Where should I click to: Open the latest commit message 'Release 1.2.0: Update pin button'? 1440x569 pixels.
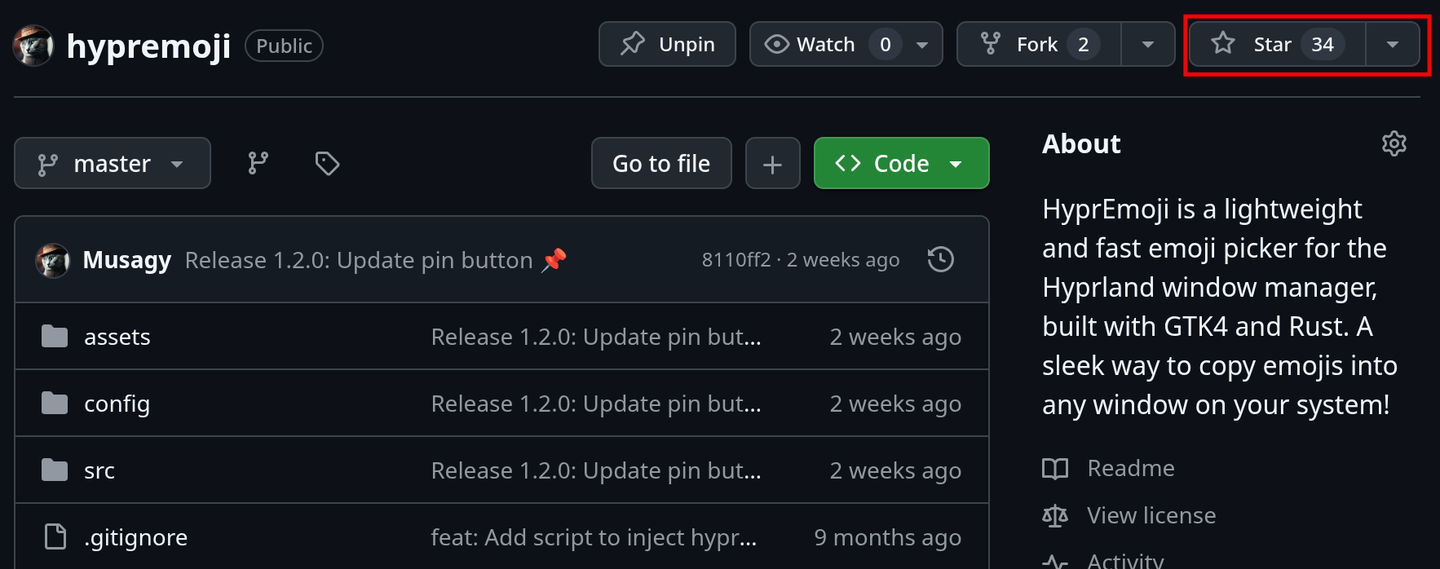point(376,260)
